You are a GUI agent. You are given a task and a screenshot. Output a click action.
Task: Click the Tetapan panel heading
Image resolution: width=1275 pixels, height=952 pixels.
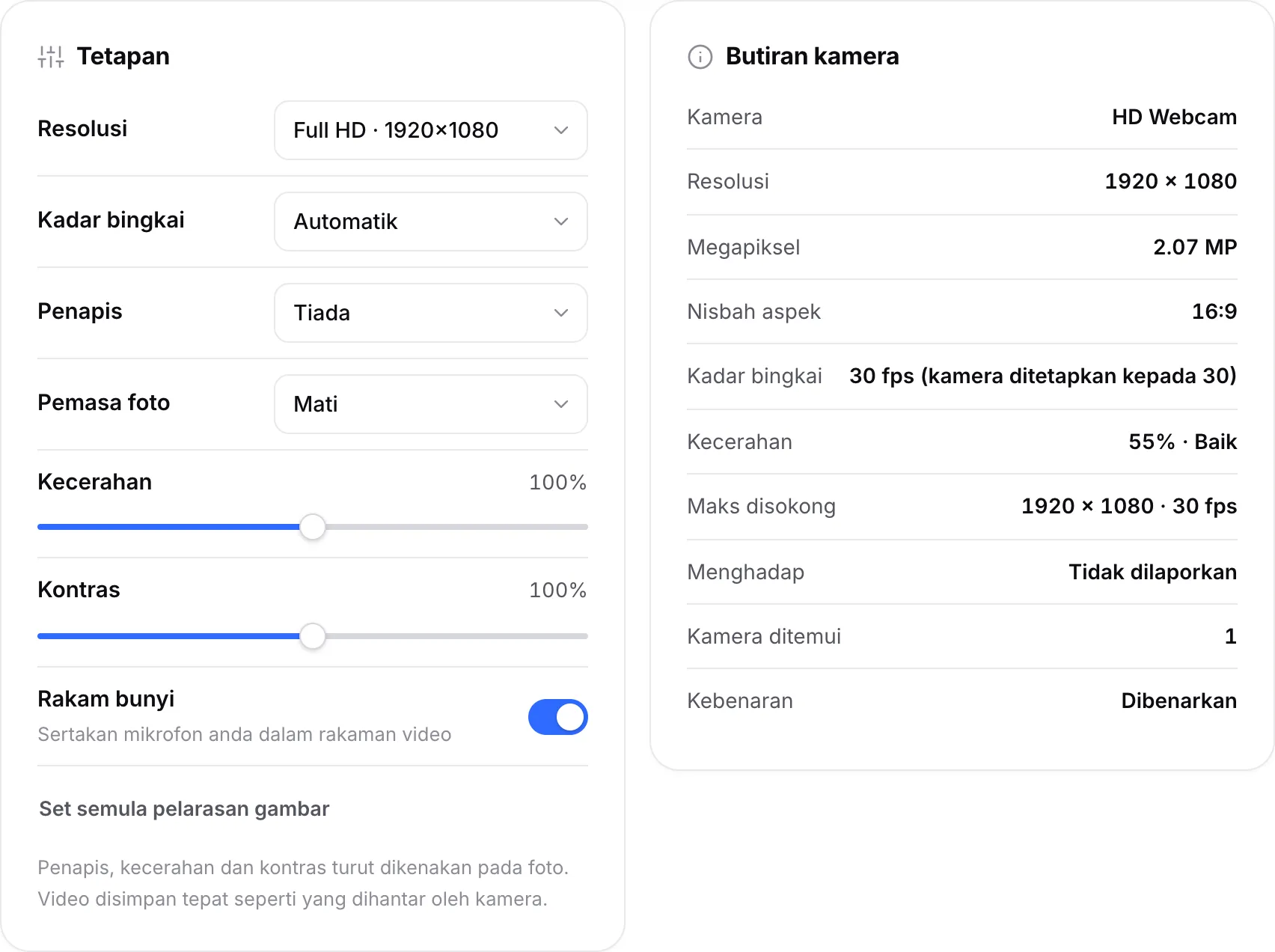[x=123, y=56]
